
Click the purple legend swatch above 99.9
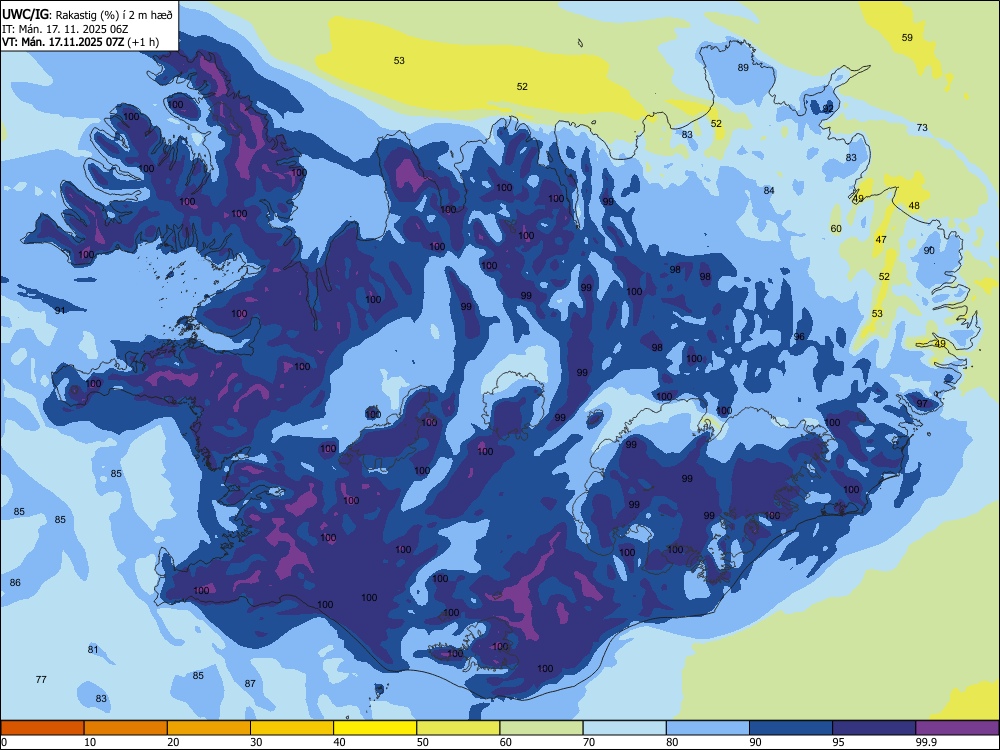957,728
